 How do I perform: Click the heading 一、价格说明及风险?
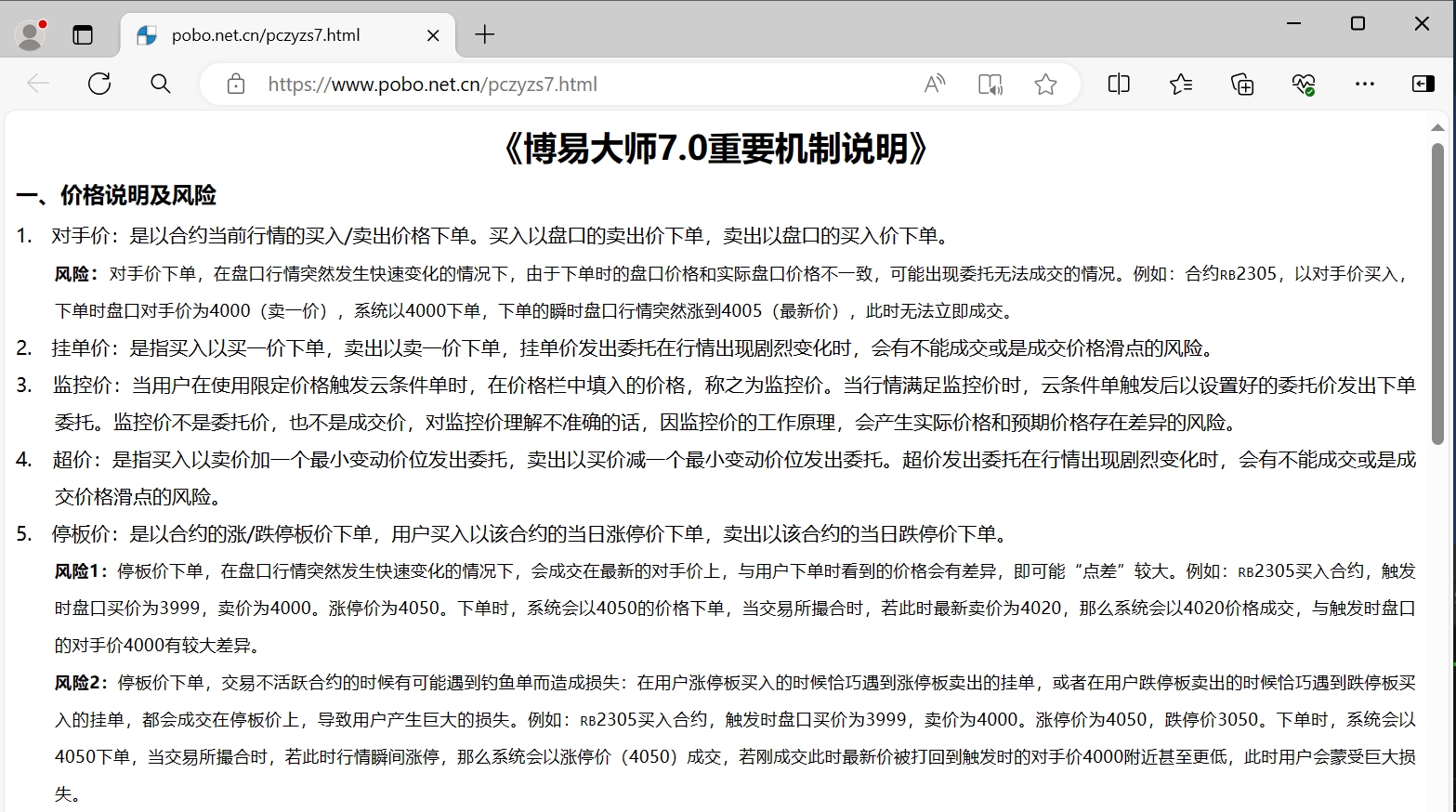click(116, 195)
